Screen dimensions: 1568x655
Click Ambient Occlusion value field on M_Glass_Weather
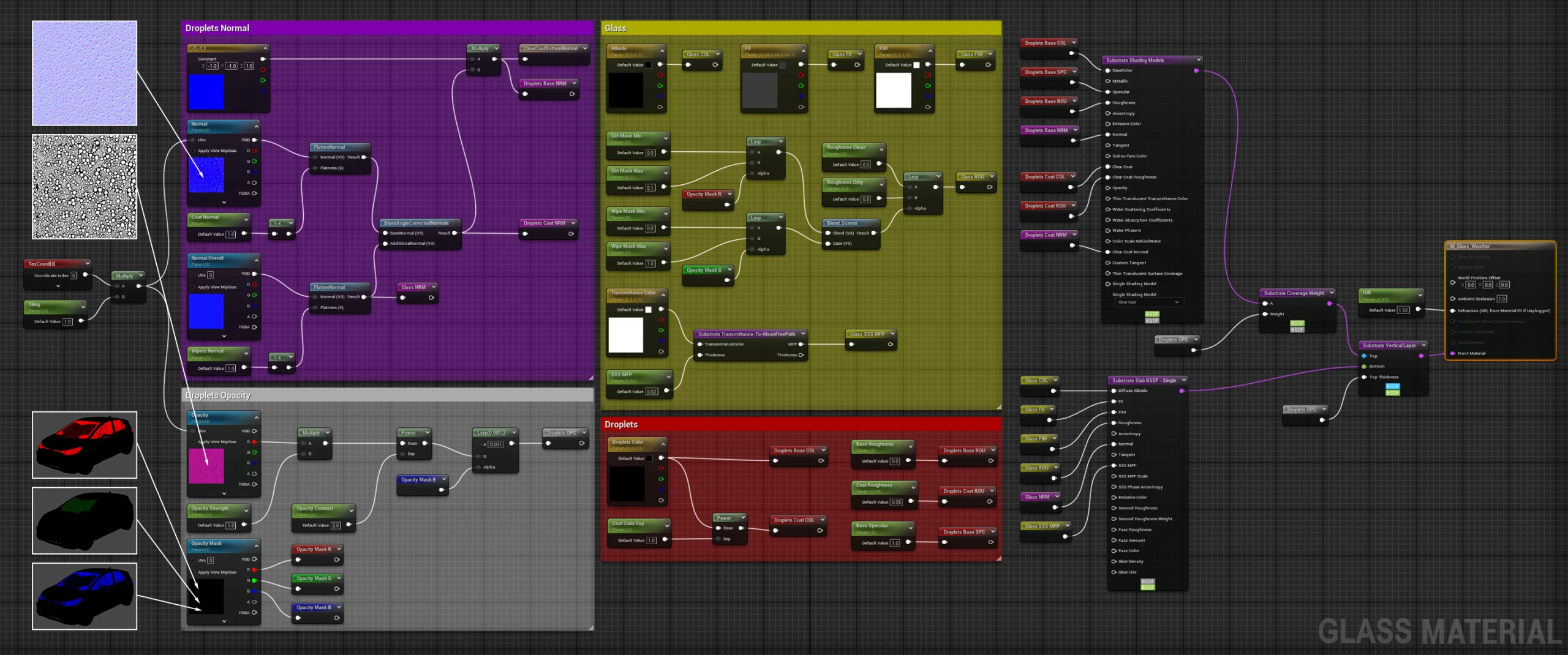click(x=1501, y=299)
